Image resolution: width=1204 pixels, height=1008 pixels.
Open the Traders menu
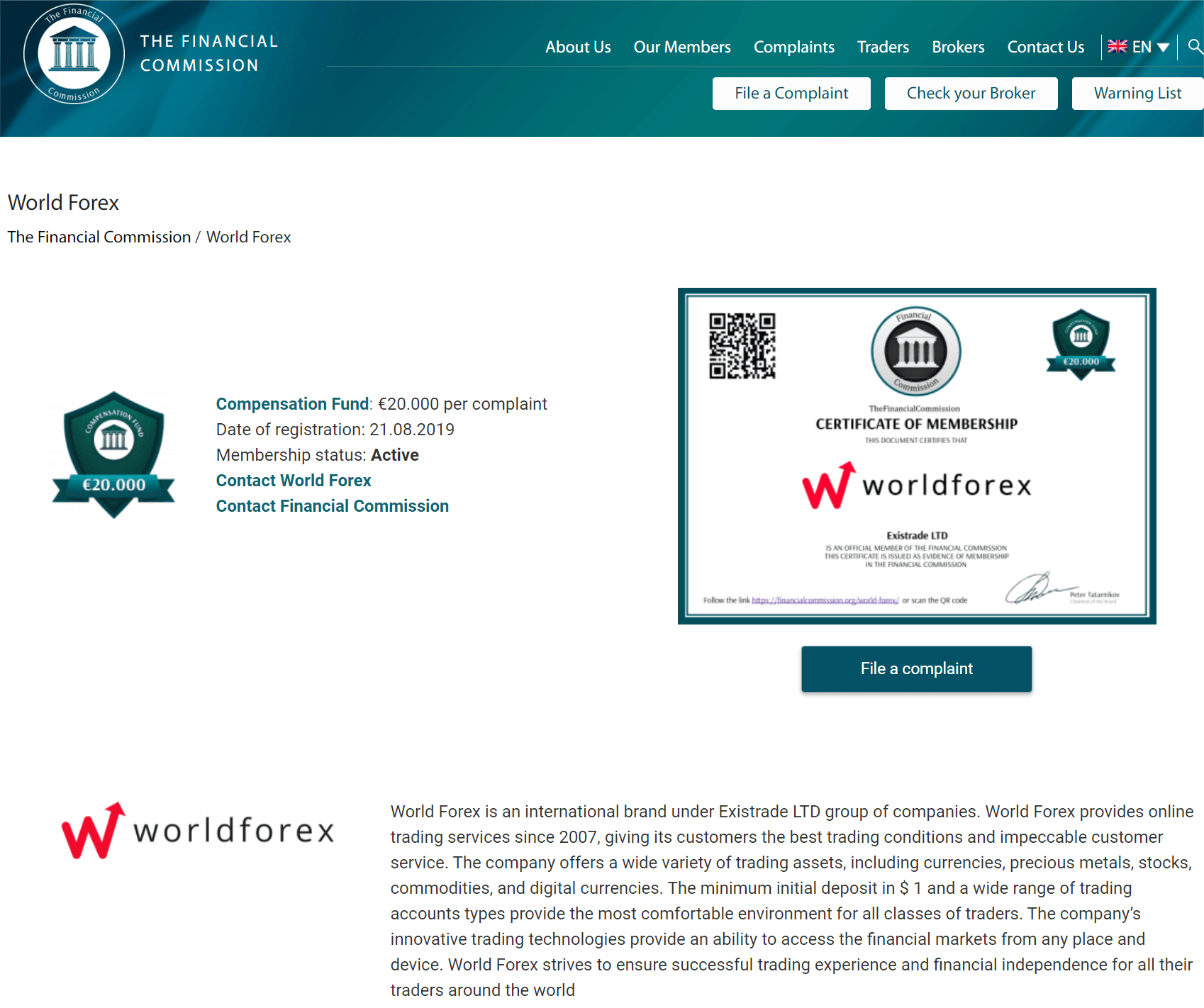883,47
